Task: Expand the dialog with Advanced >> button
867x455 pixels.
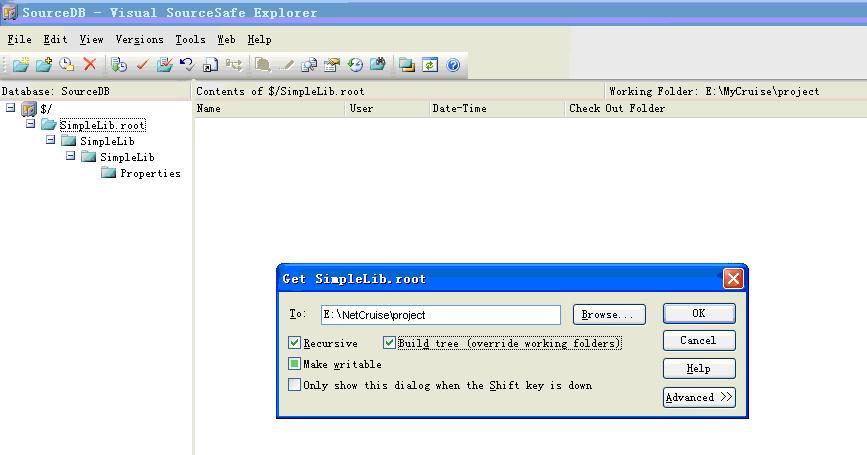Action: (699, 397)
